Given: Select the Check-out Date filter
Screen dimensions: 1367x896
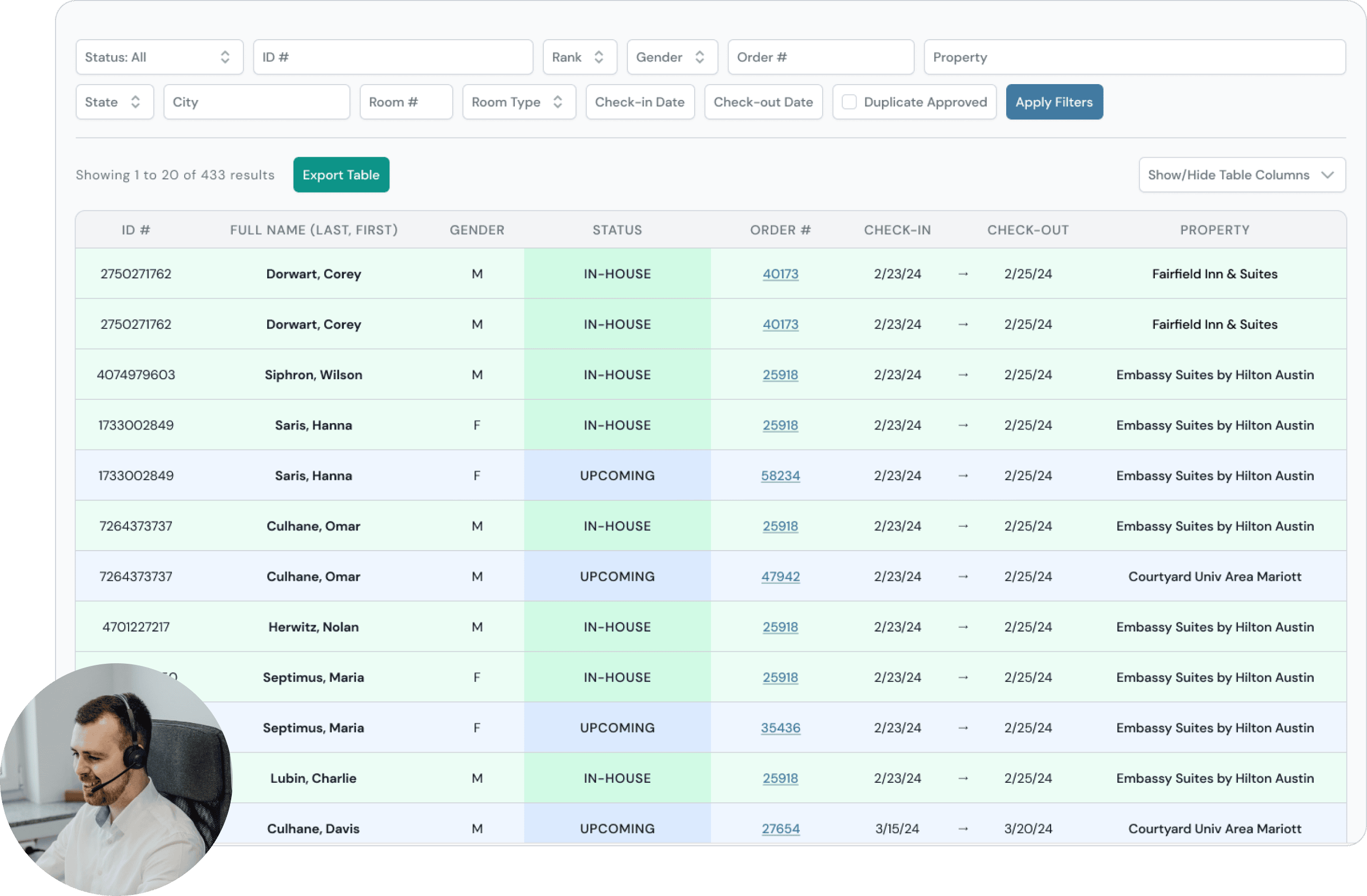Looking at the screenshot, I should (x=763, y=102).
